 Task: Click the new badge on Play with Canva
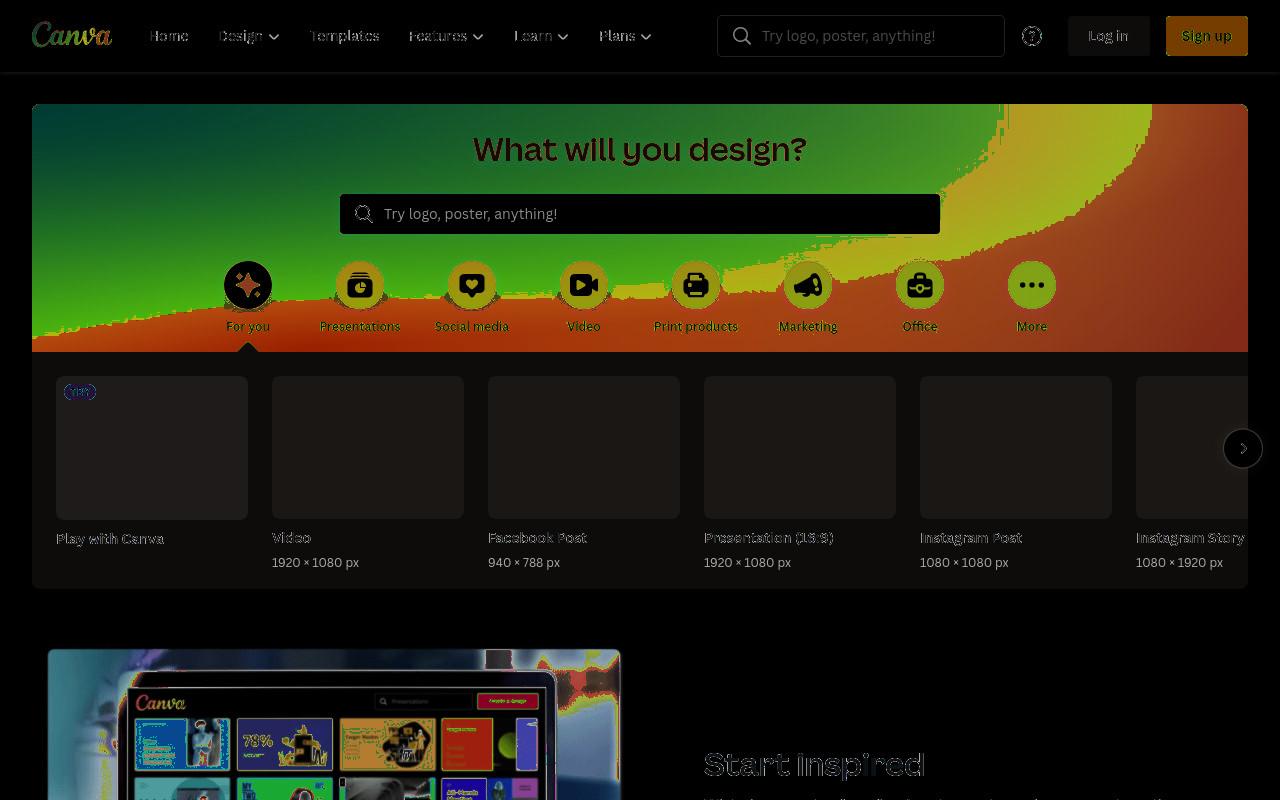pos(80,392)
